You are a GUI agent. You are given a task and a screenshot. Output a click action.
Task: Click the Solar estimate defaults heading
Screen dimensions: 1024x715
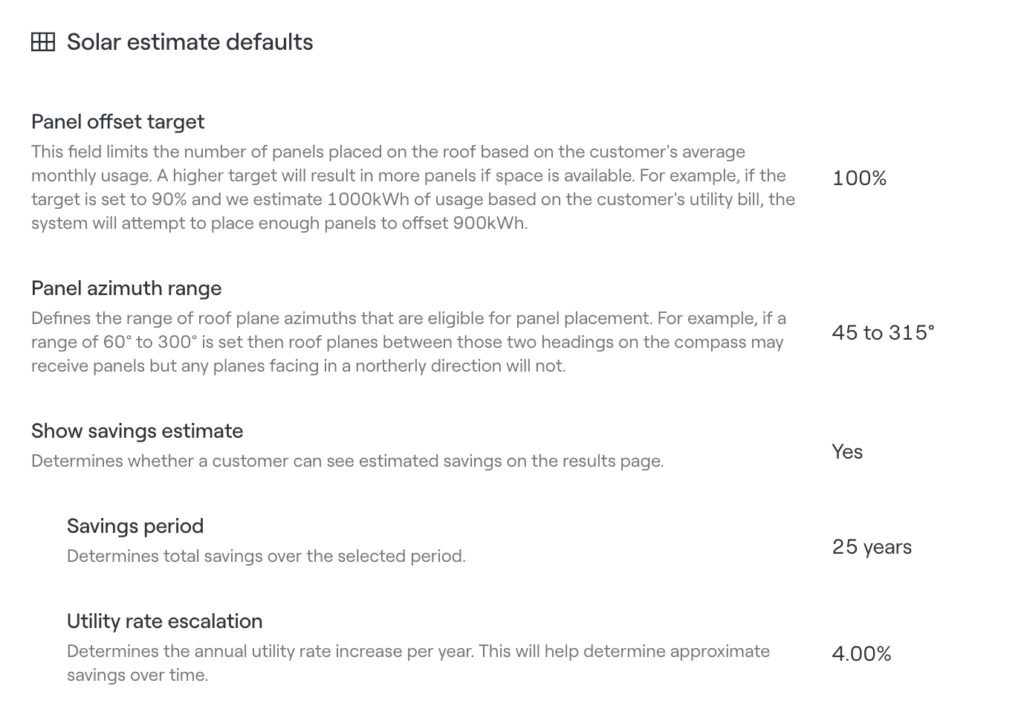(x=190, y=42)
